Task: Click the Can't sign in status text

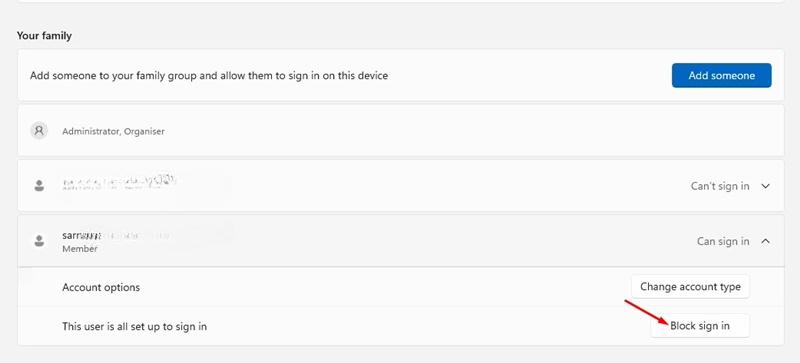Action: (x=720, y=186)
